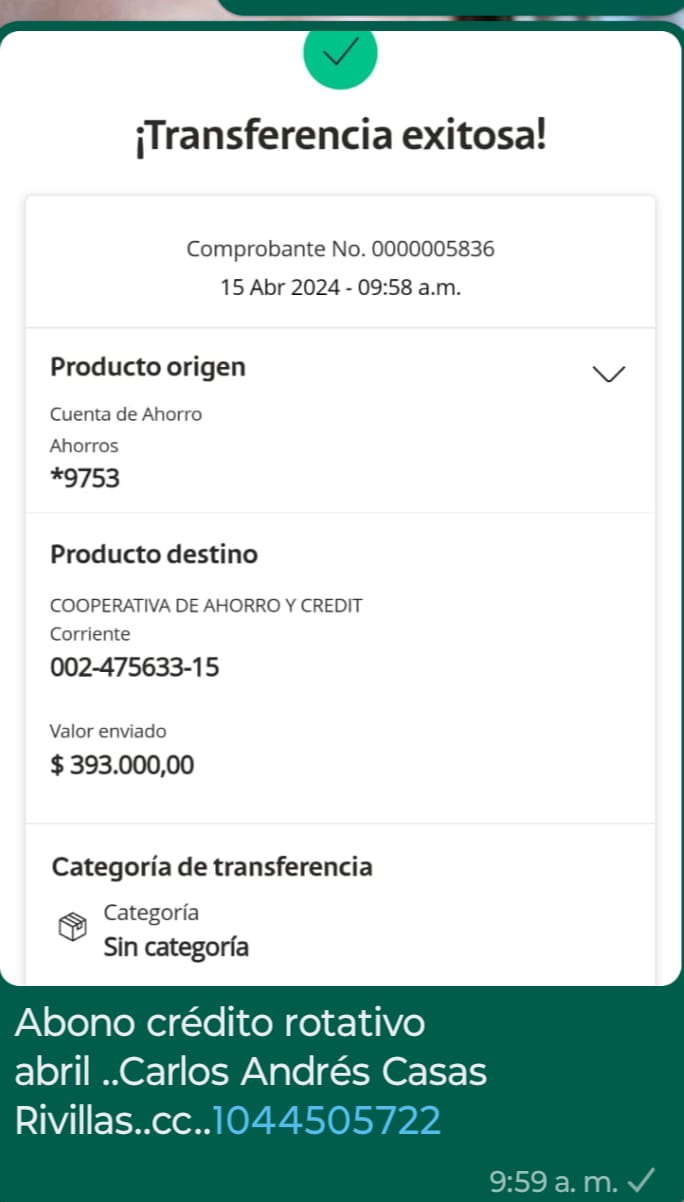Click the category box icon
684x1202 pixels.
(x=72, y=928)
